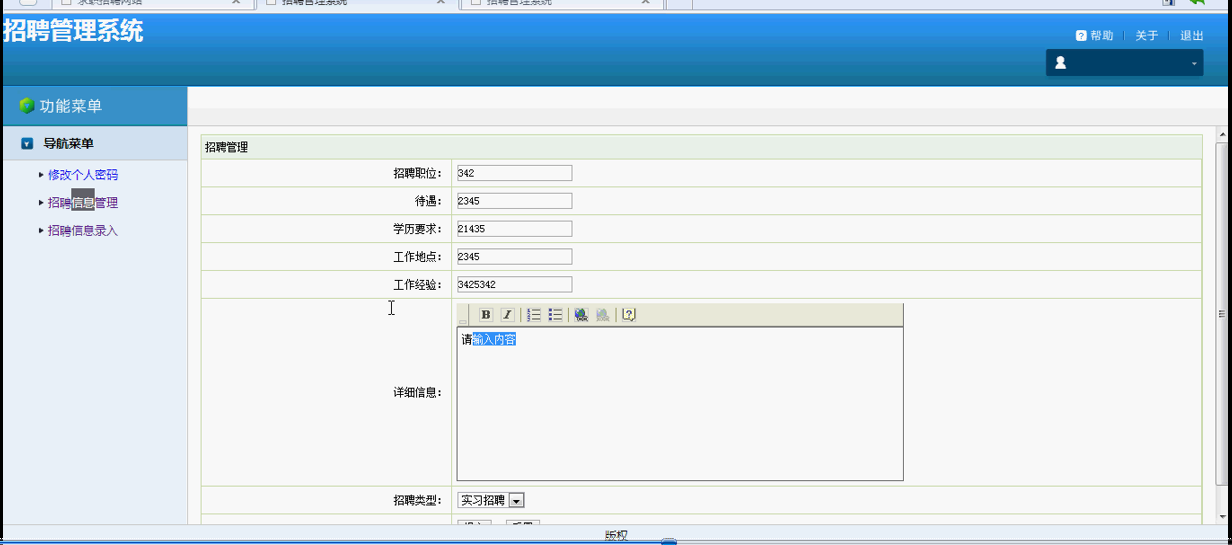
Task: Click the 招聘管理系统 title
Action: click(73, 31)
